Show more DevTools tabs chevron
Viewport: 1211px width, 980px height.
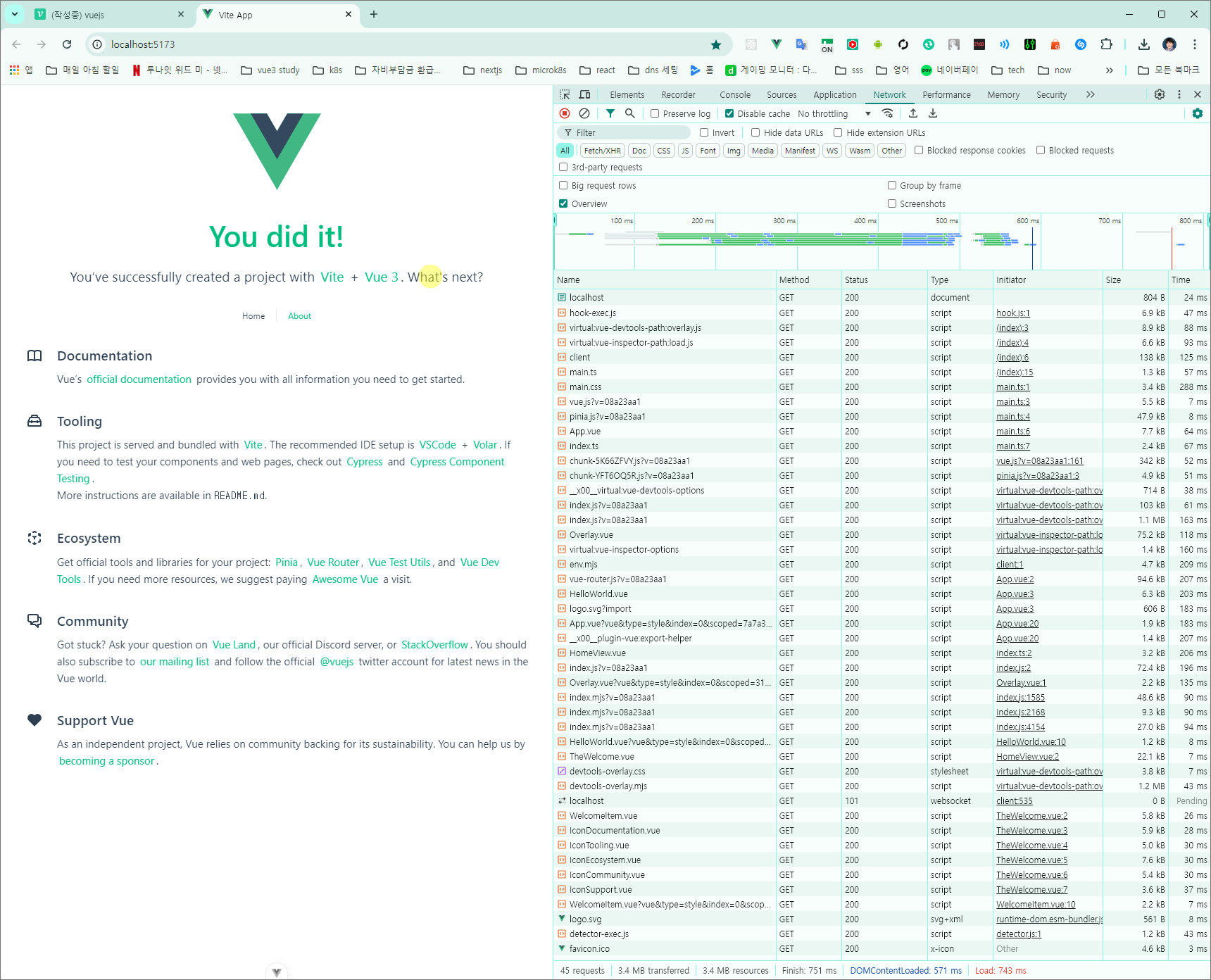point(1091,94)
